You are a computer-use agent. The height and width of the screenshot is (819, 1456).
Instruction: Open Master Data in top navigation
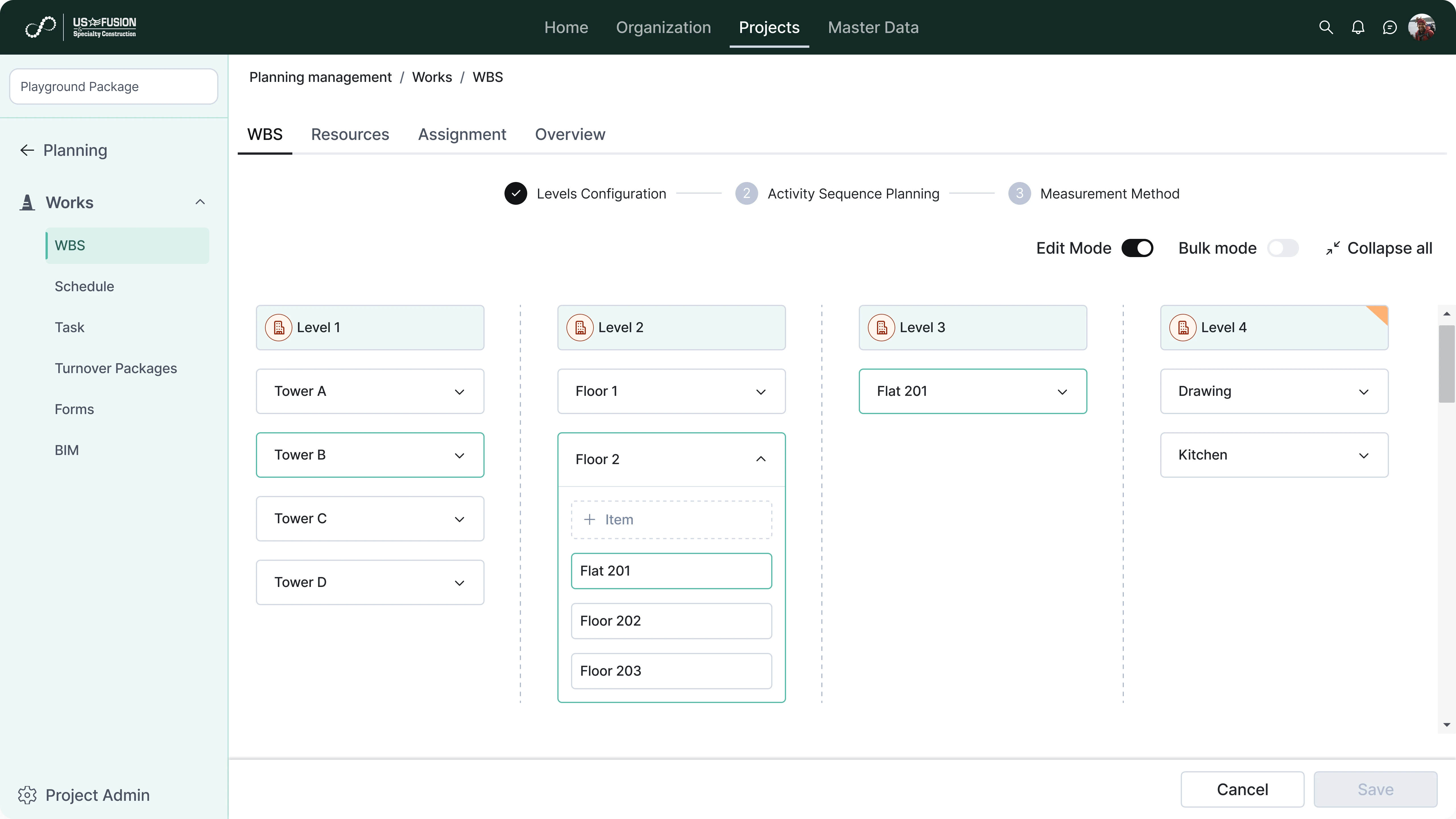coord(873,27)
